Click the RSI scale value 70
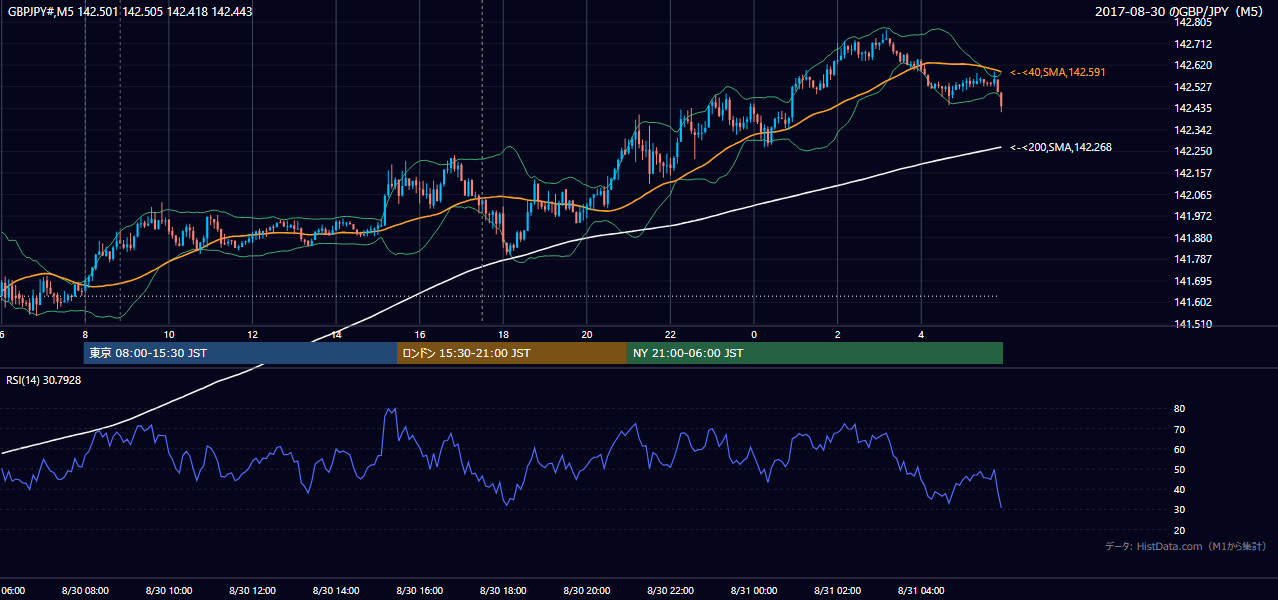The width and height of the screenshot is (1278, 600). pos(1179,429)
